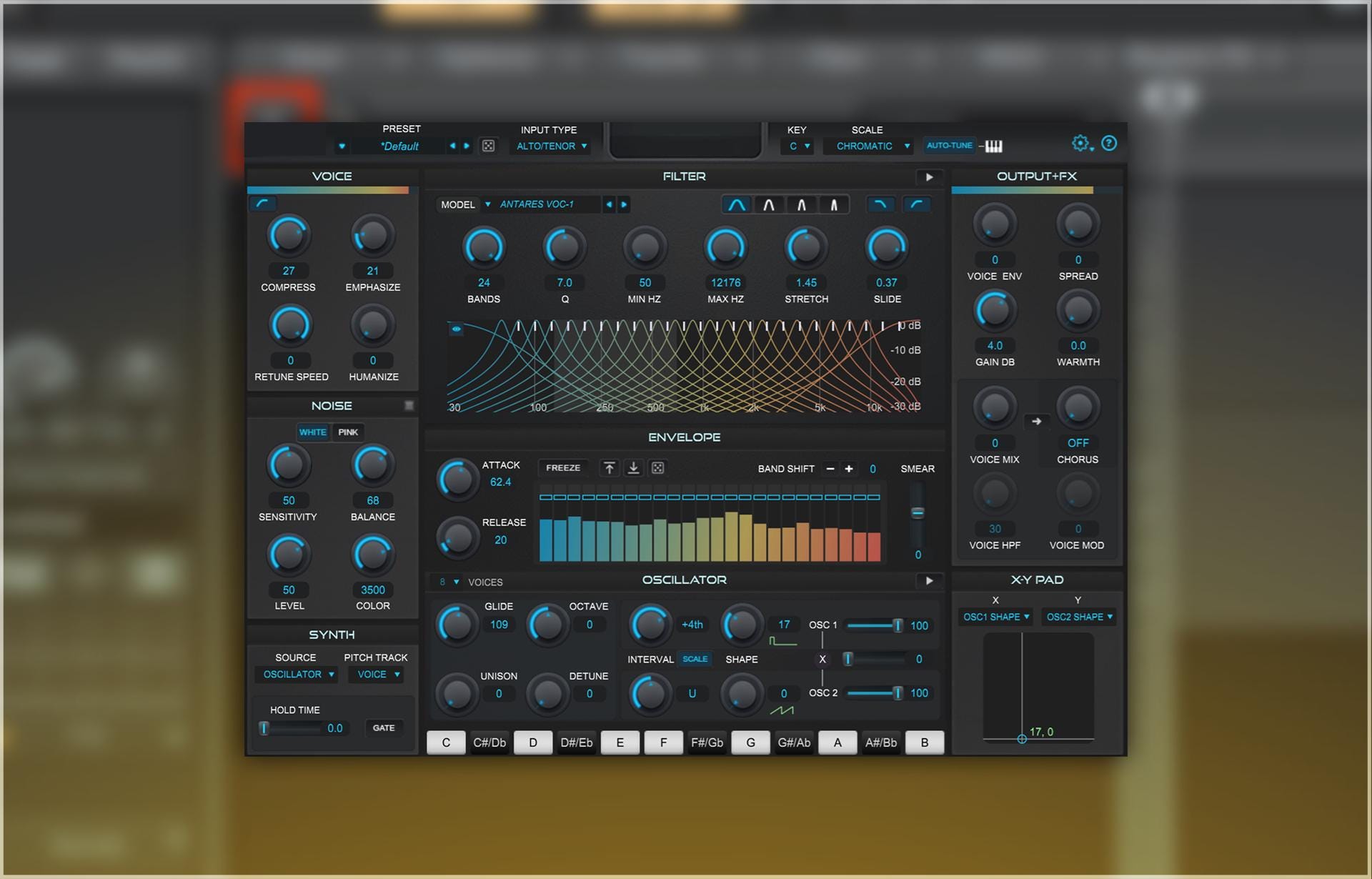Expand the Filter section play arrow
1372x879 pixels.
coord(929,177)
